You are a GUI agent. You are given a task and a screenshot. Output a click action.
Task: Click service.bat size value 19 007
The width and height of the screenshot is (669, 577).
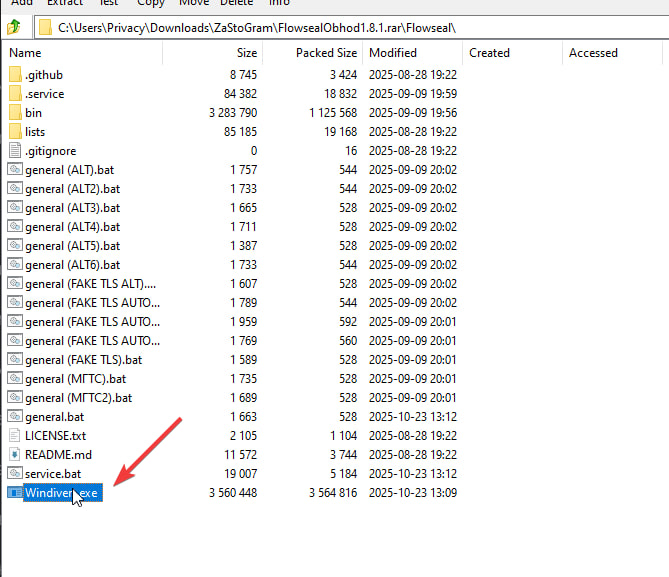(241, 474)
